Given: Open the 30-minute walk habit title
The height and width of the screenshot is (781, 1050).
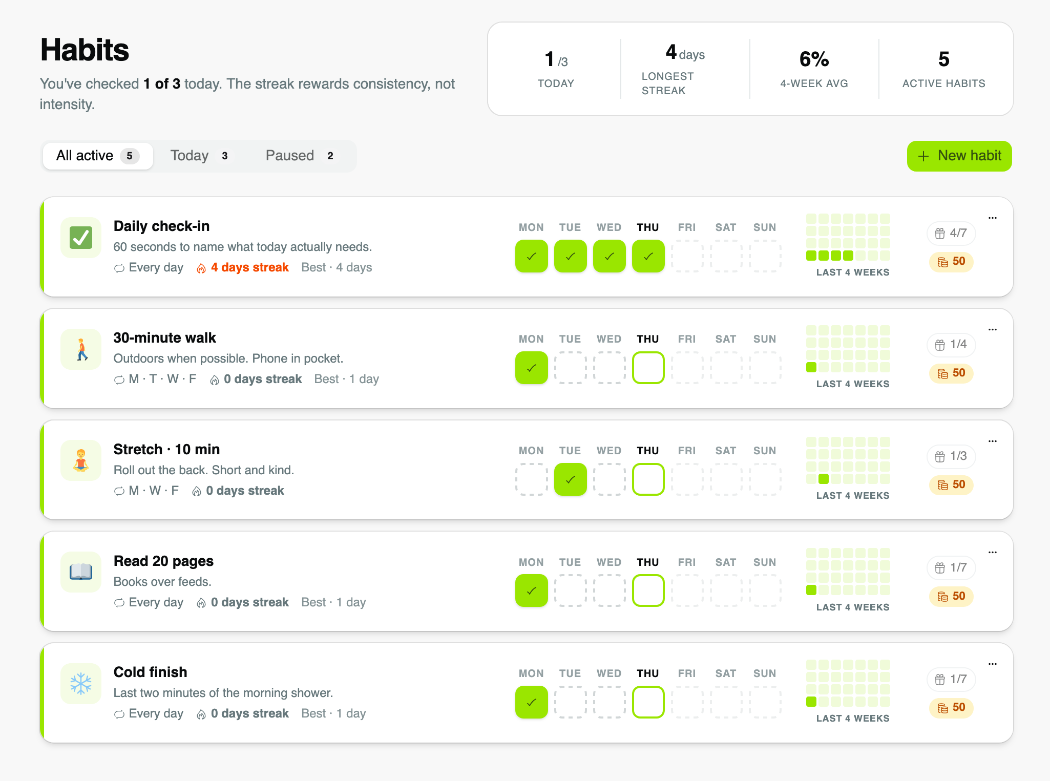Looking at the screenshot, I should point(165,338).
